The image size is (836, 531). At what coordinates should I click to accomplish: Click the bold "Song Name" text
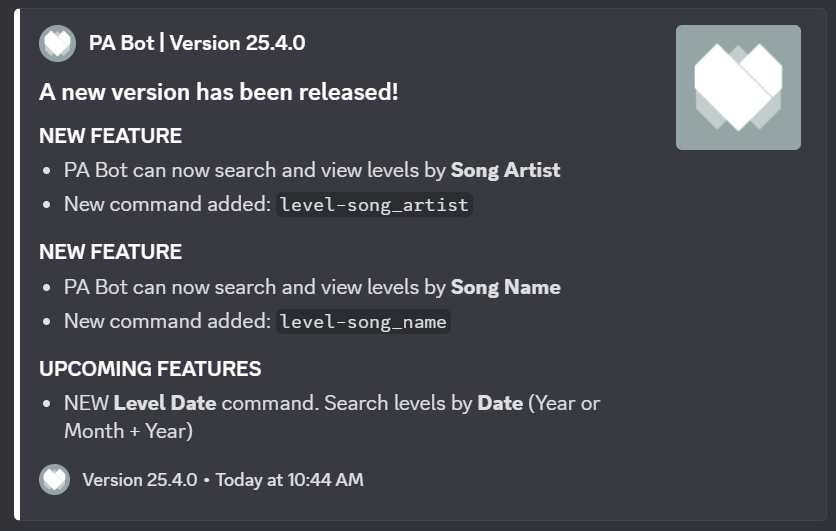click(505, 287)
